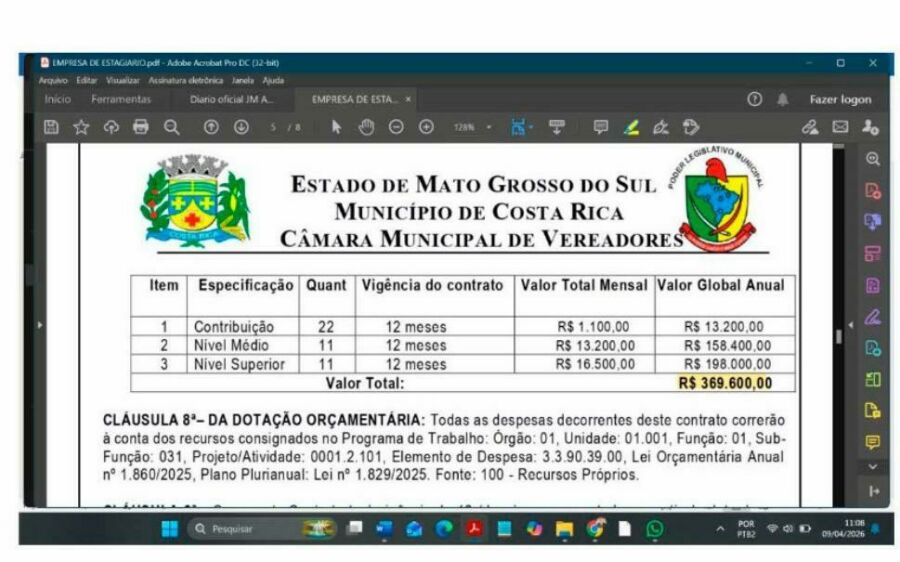Open the Comment tool in right pane
The image size is (900, 562).
pyautogui.click(x=872, y=441)
